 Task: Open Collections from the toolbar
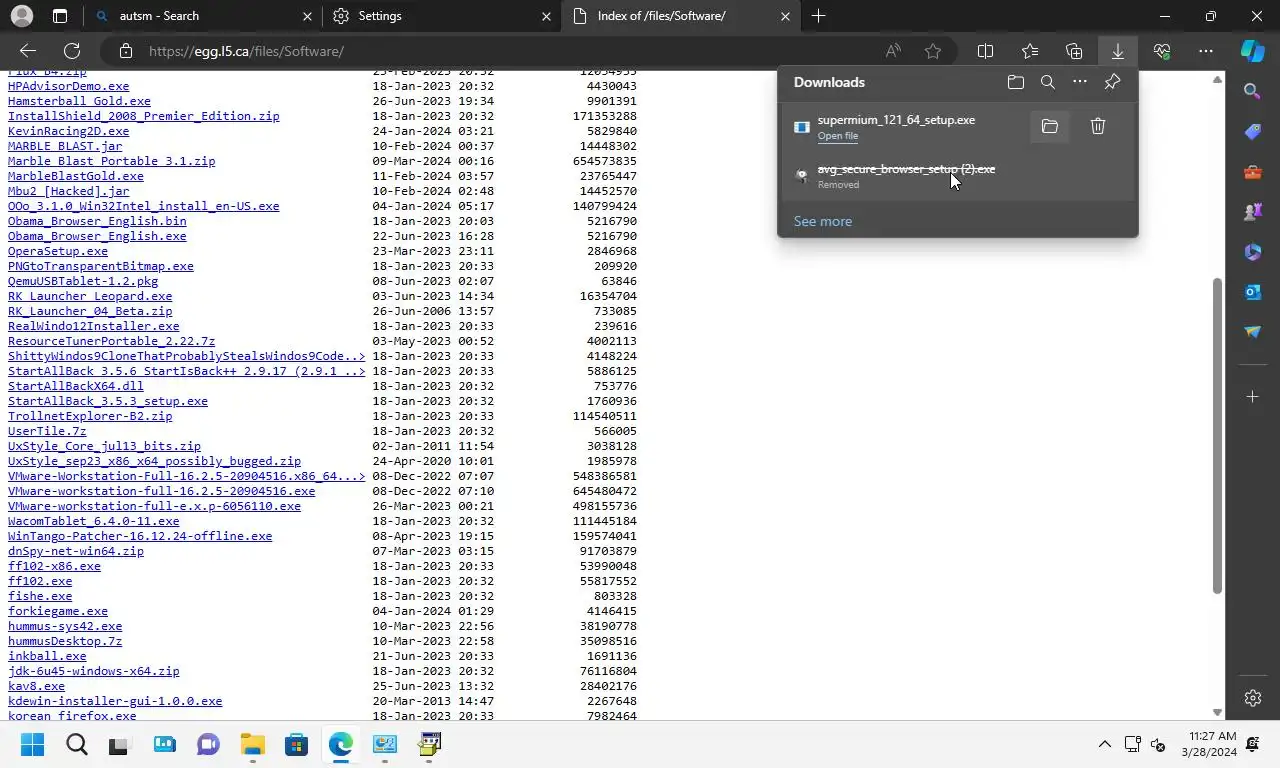(1074, 51)
